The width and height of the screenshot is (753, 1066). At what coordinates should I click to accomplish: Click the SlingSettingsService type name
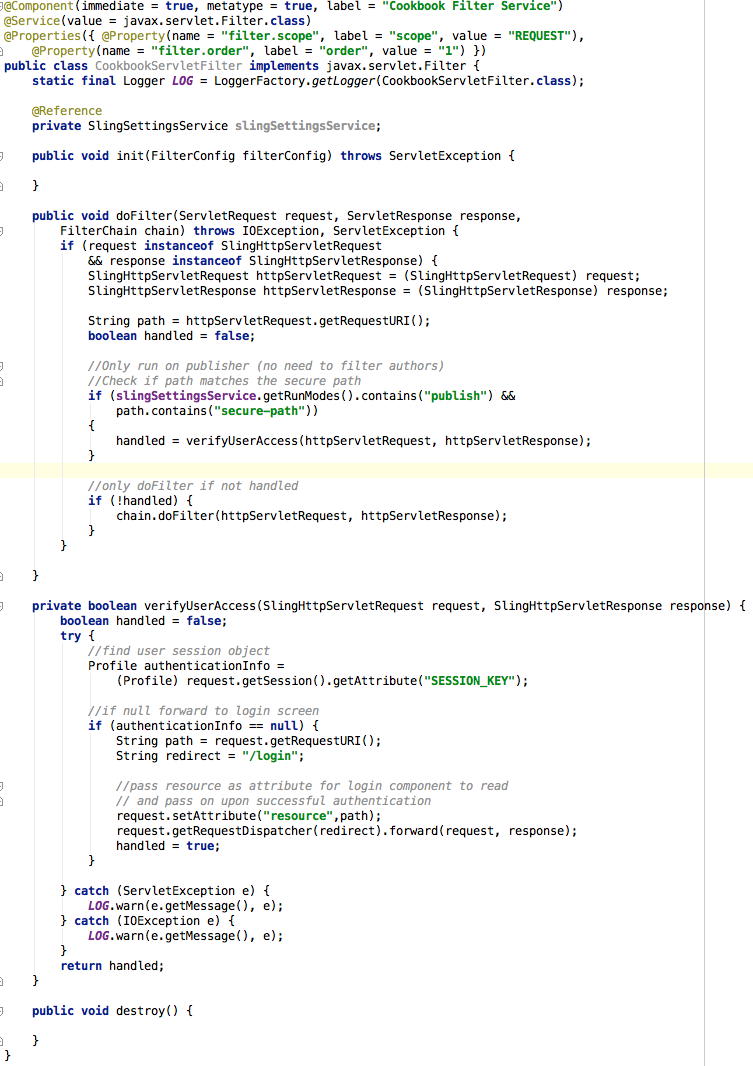[158, 126]
